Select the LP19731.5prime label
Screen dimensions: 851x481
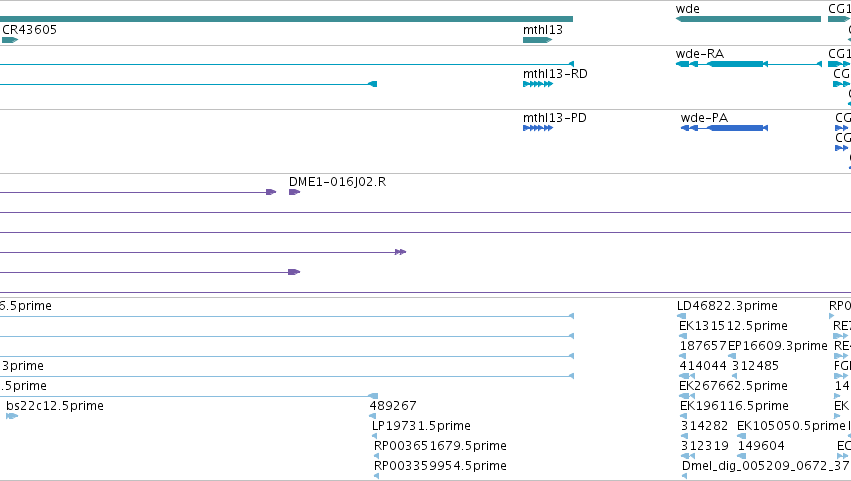[x=421, y=426]
